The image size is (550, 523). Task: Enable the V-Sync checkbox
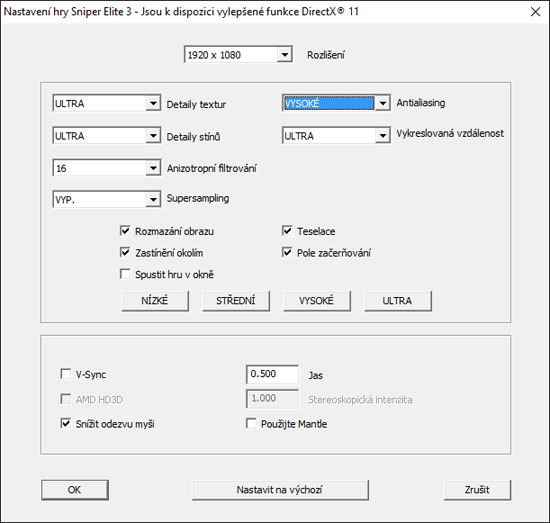(x=65, y=374)
